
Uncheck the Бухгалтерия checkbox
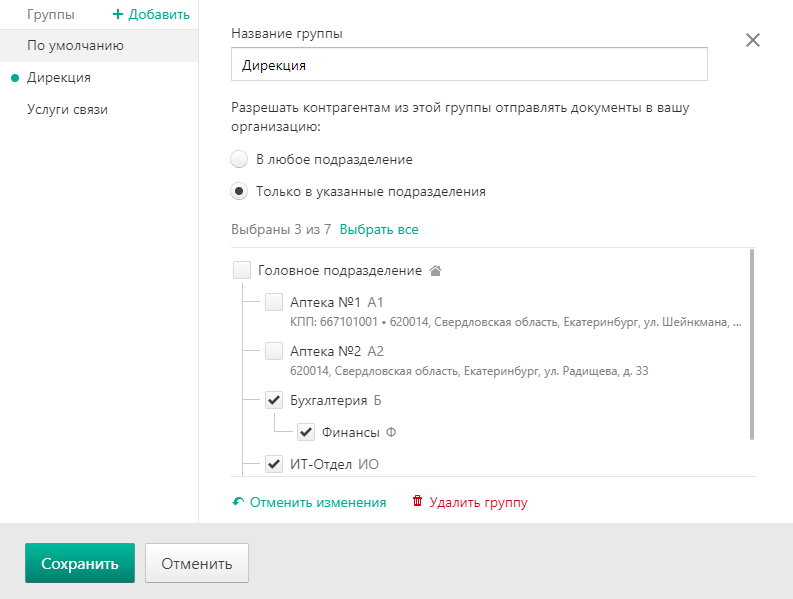coord(274,400)
